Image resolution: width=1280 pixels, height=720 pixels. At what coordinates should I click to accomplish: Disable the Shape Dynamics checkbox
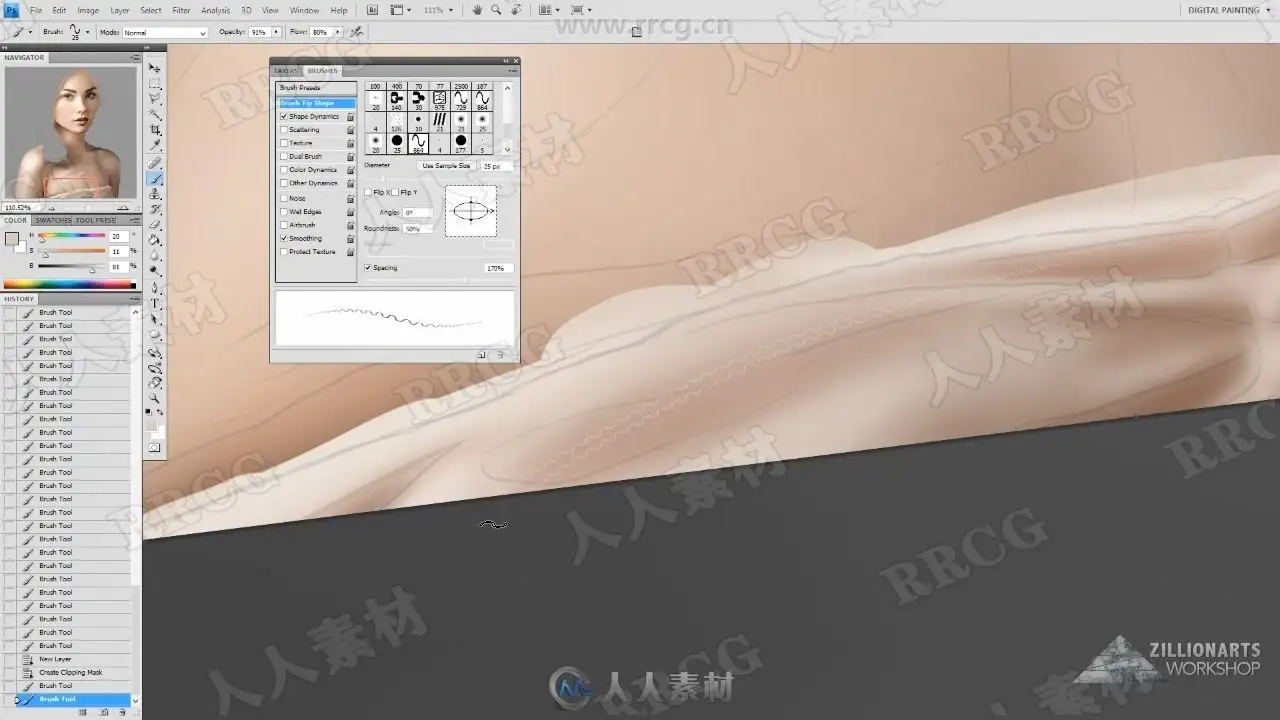pos(284,117)
